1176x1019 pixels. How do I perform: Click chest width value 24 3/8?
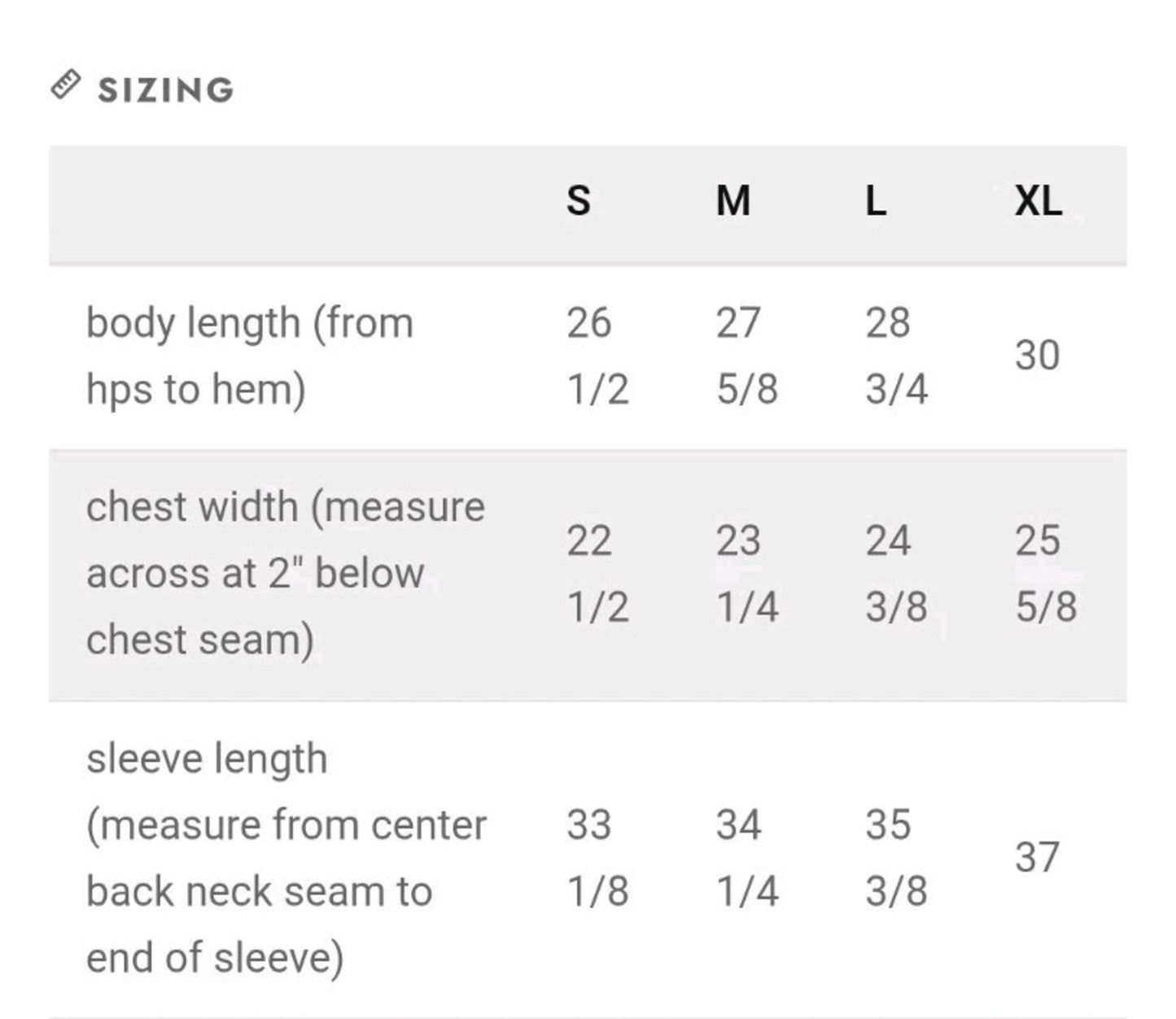click(x=896, y=574)
